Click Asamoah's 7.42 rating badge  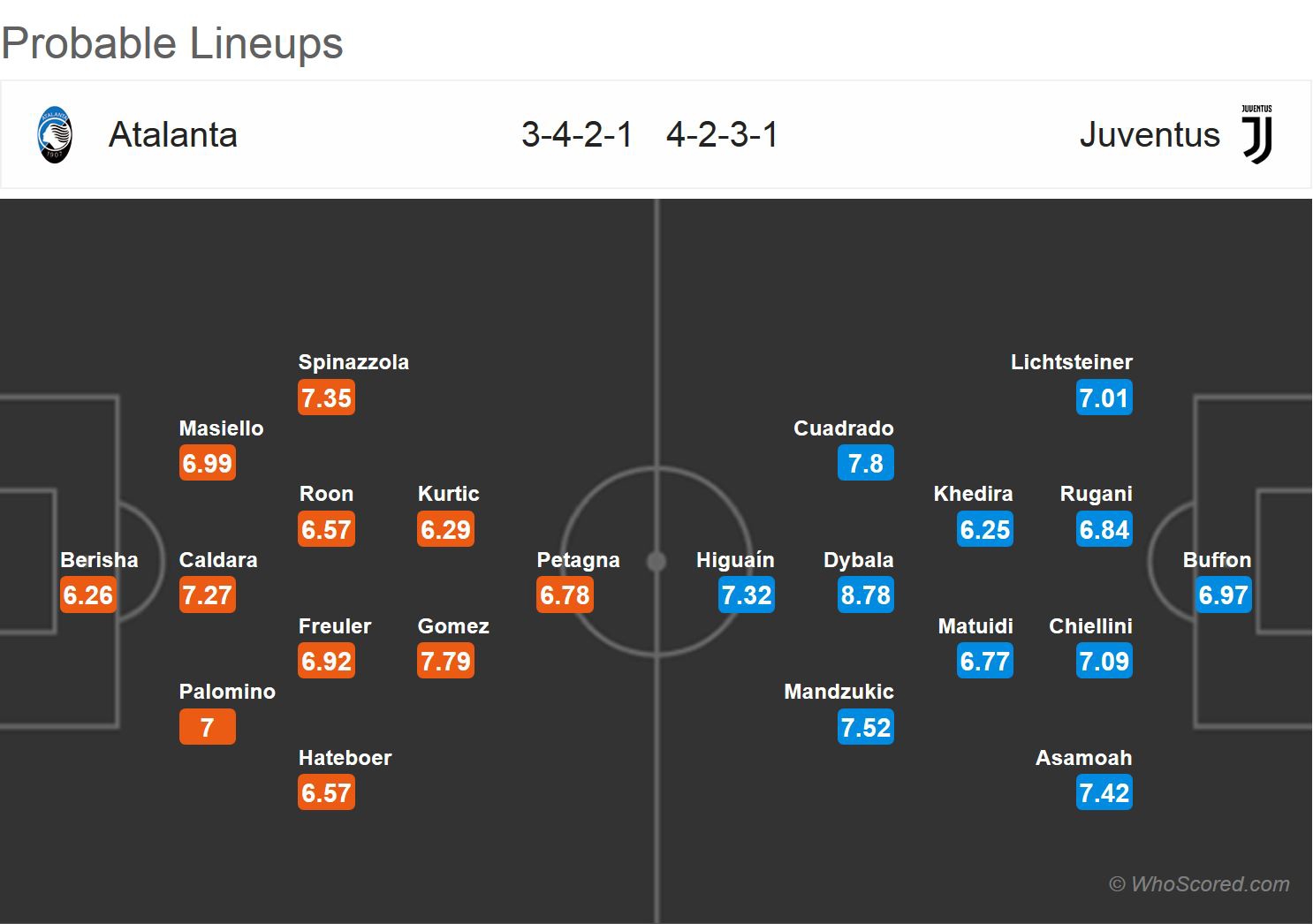point(1104,793)
